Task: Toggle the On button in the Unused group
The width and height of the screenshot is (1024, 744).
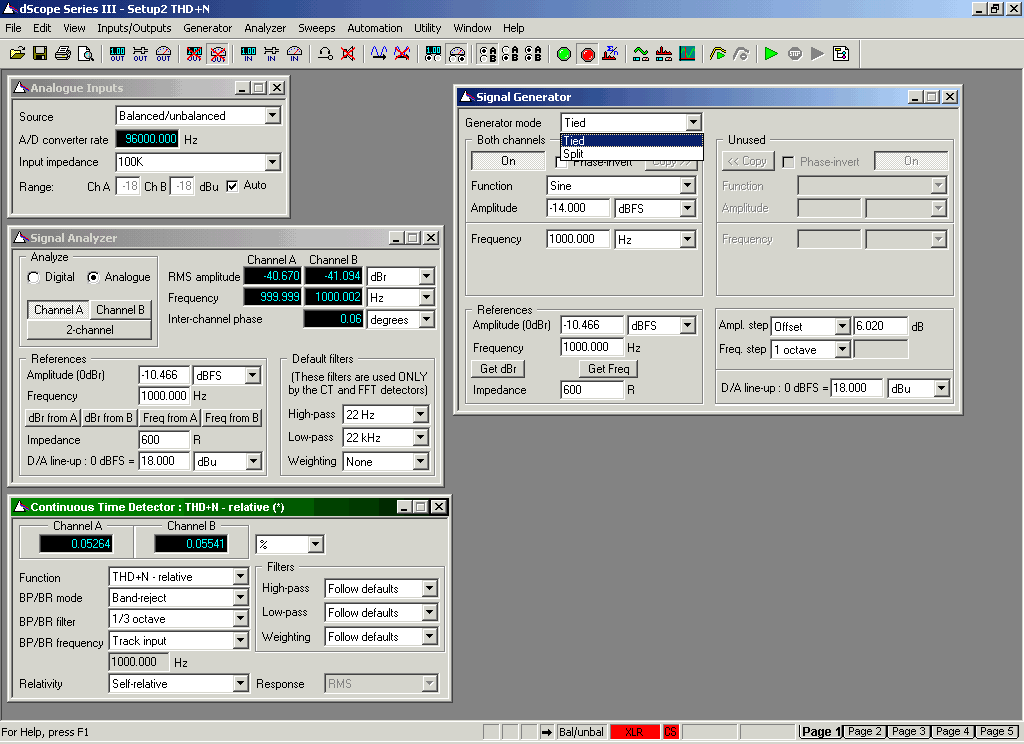Action: (x=911, y=161)
